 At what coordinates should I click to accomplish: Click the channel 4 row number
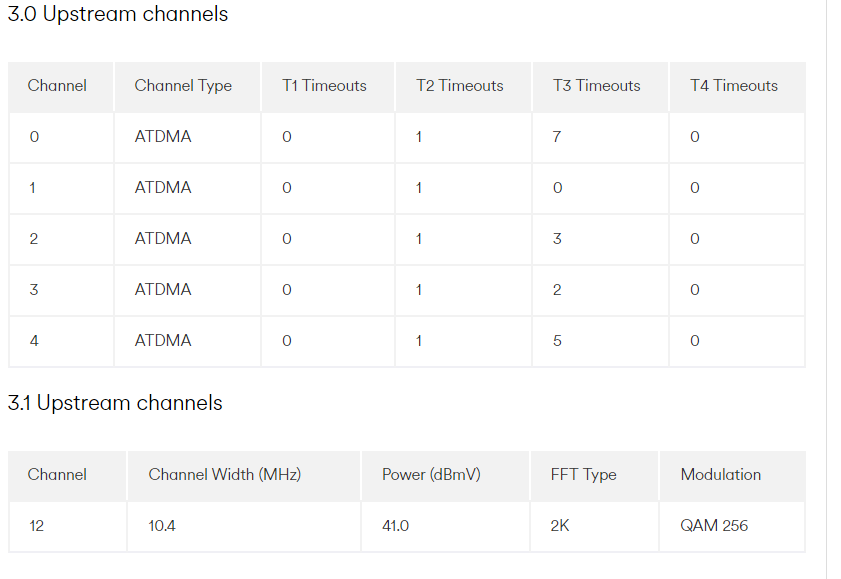pos(34,341)
